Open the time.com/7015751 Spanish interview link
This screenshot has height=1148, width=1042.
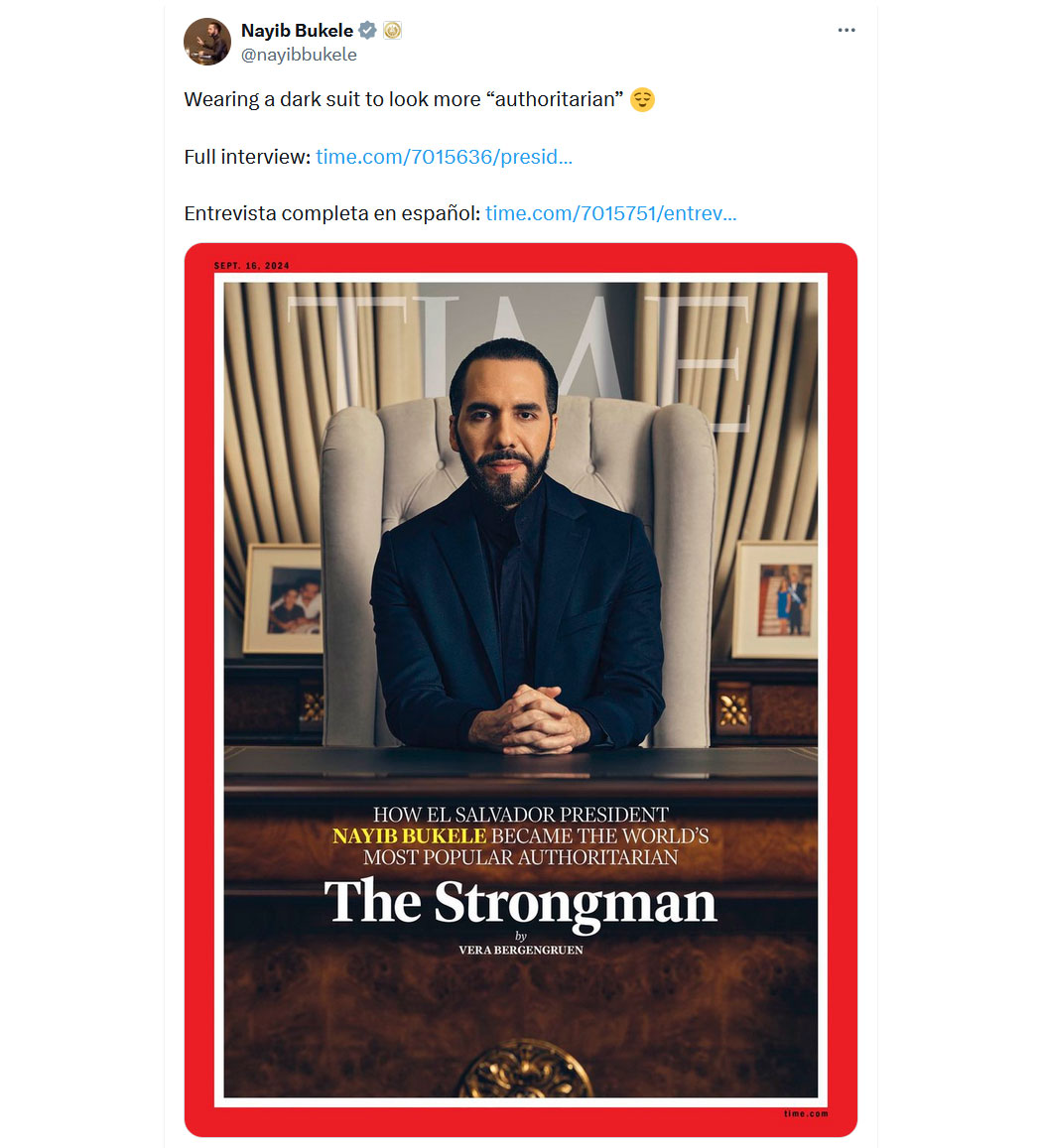(x=610, y=213)
